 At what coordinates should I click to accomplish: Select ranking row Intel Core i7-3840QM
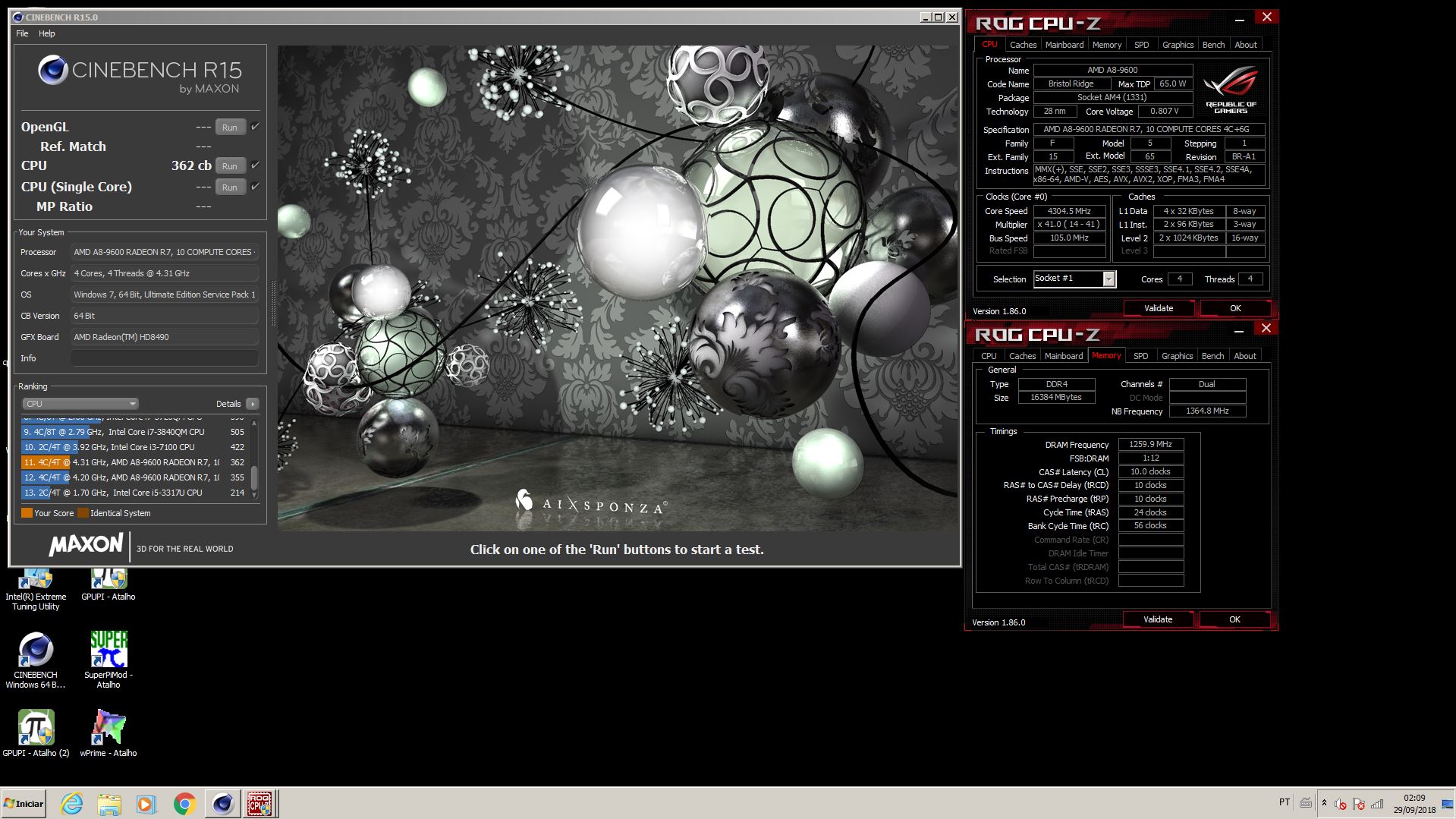[134, 432]
